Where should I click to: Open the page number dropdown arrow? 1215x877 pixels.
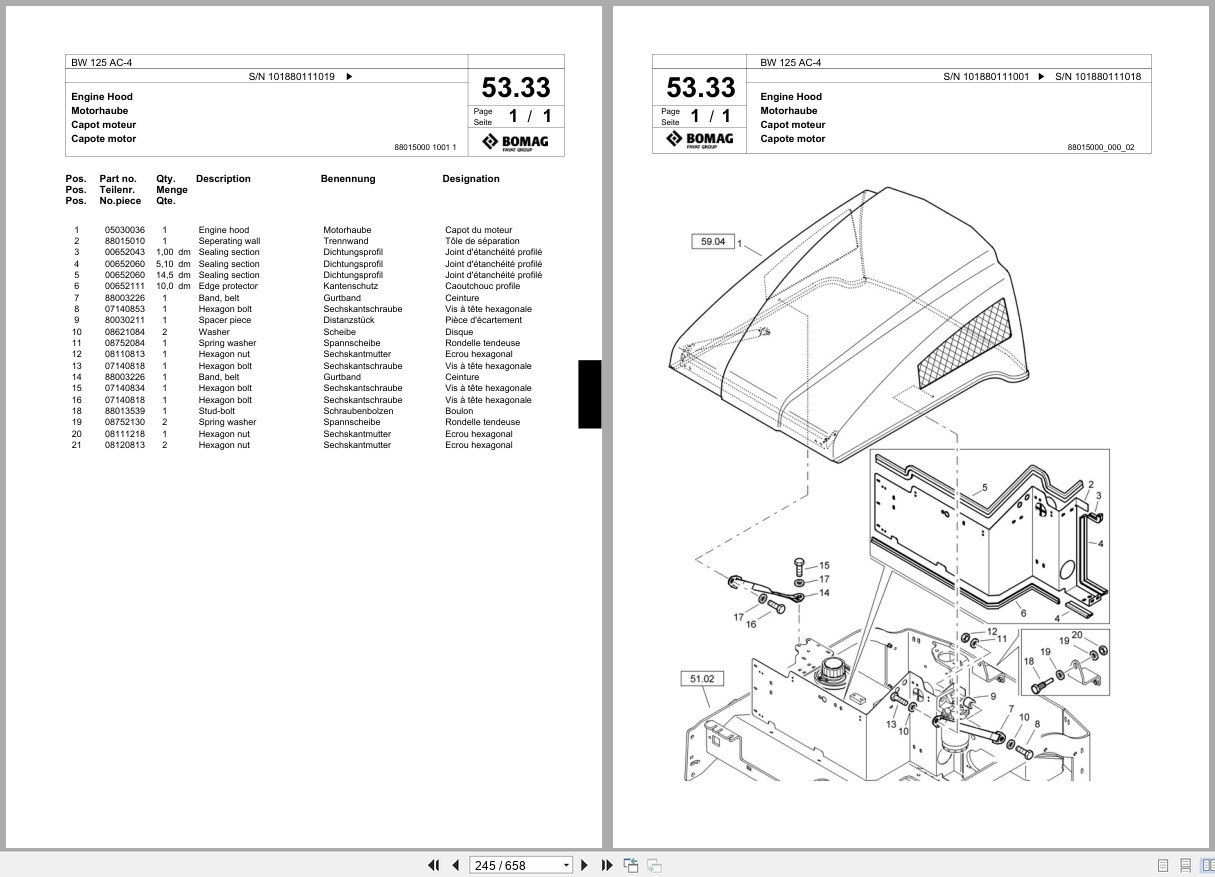[566, 865]
